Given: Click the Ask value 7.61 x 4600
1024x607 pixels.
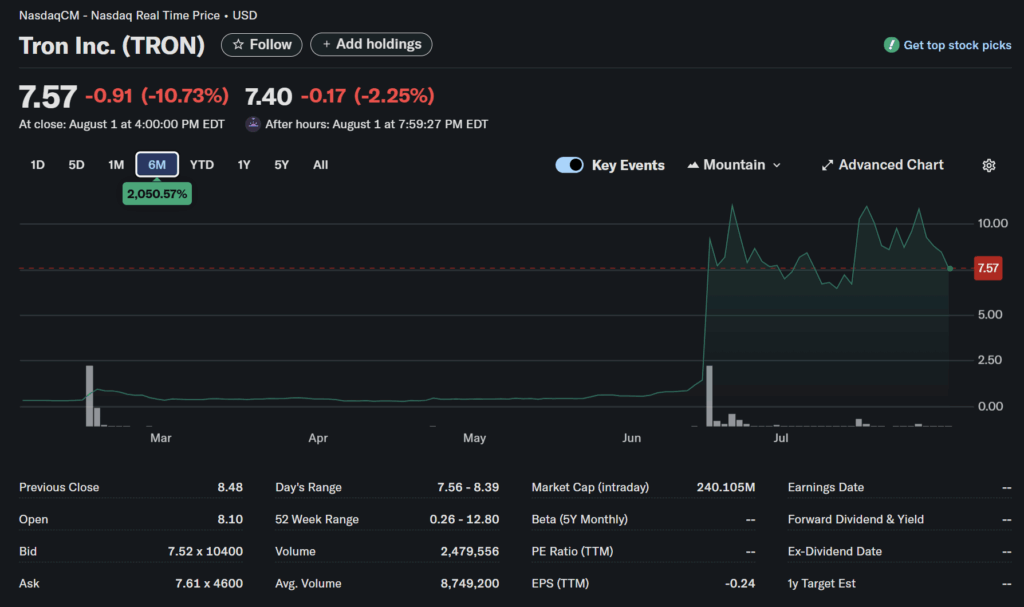Looking at the screenshot, I should tap(209, 583).
